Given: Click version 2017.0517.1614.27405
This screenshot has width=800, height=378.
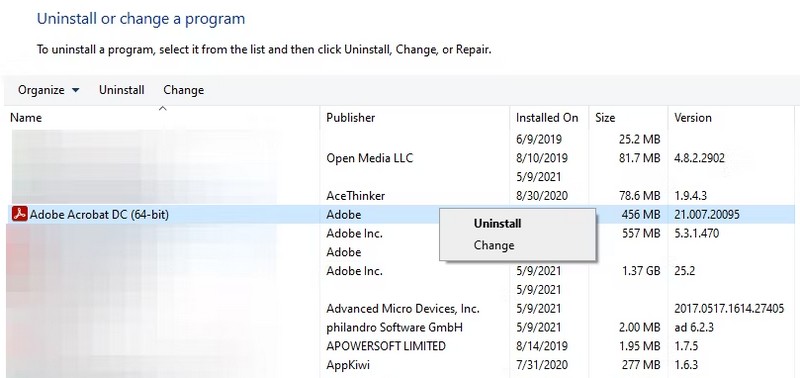Looking at the screenshot, I should click(729, 309).
